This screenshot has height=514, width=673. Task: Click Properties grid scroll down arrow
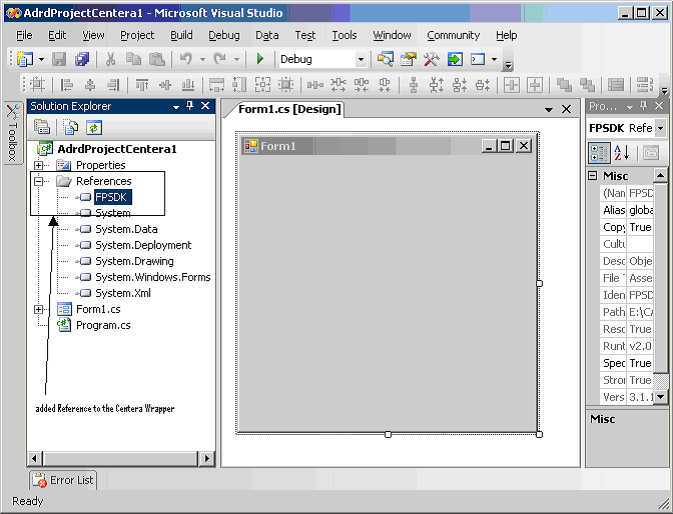point(660,396)
